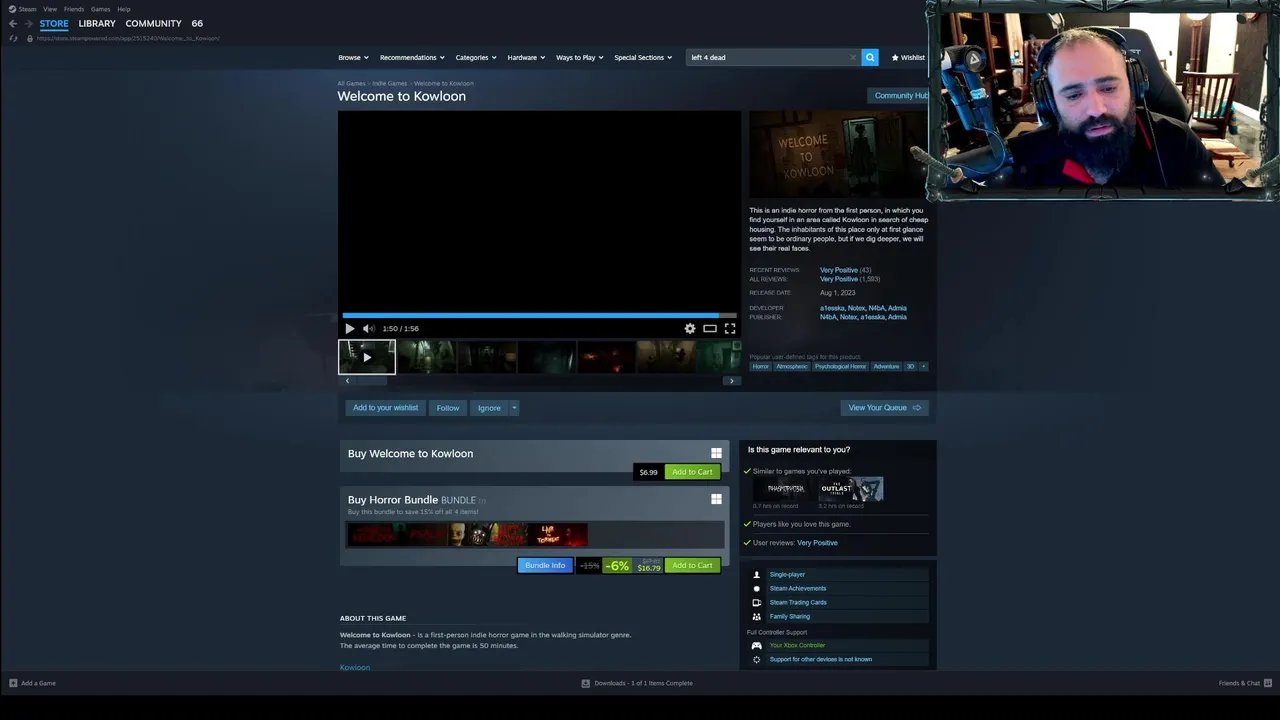The width and height of the screenshot is (1280, 720).
Task: Click the Family Sharing icon
Action: click(756, 617)
